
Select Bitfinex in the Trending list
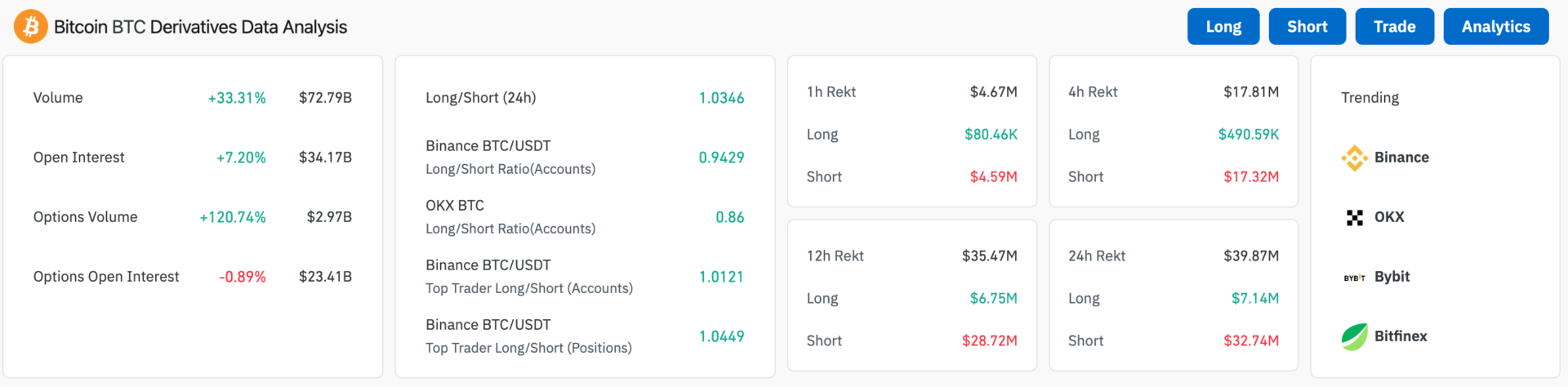(x=1400, y=336)
